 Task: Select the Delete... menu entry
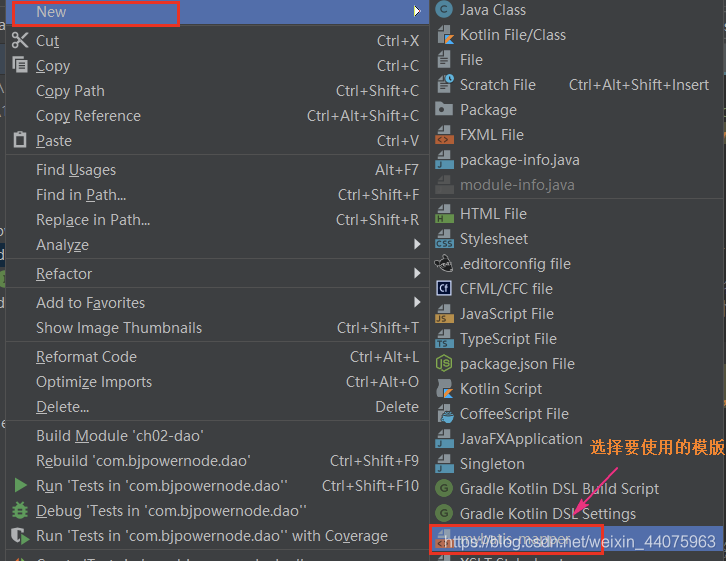218,407
